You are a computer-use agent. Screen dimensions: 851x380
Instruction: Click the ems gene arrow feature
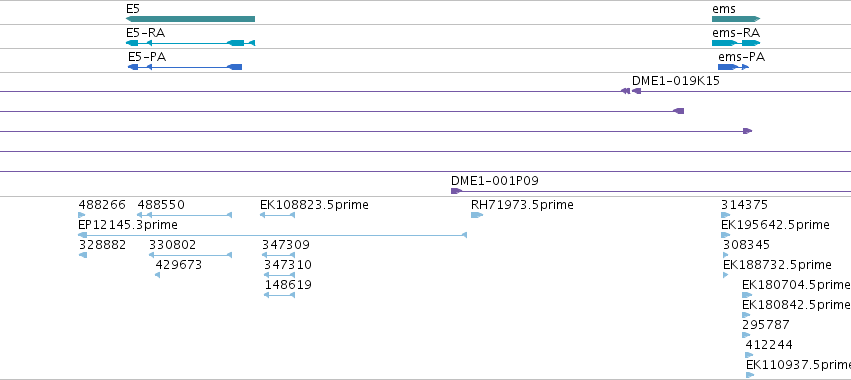coord(736,19)
